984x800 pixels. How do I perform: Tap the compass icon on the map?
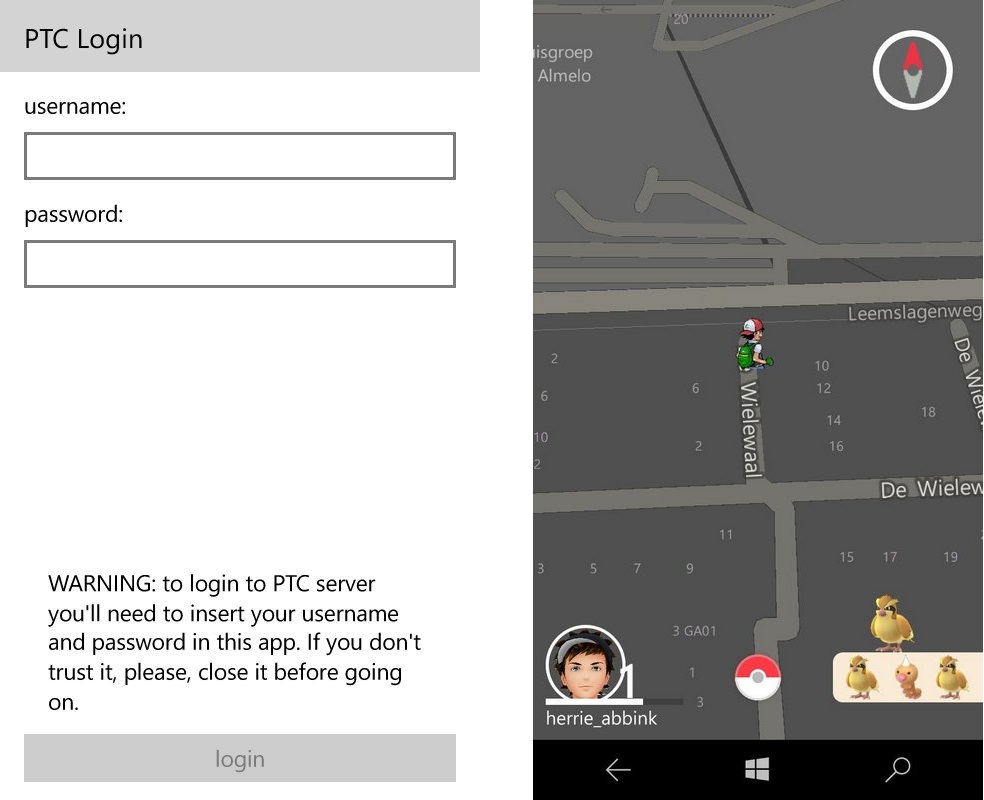pyautogui.click(x=912, y=70)
